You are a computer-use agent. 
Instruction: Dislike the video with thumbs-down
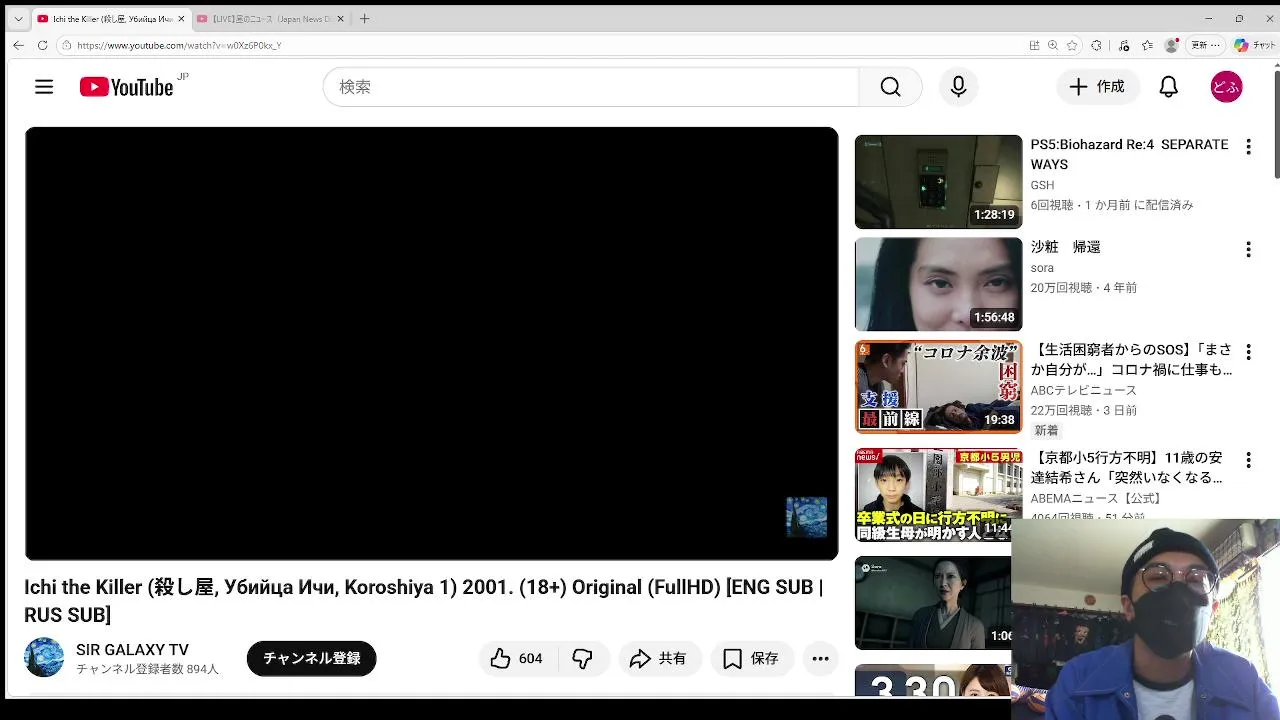click(x=583, y=658)
